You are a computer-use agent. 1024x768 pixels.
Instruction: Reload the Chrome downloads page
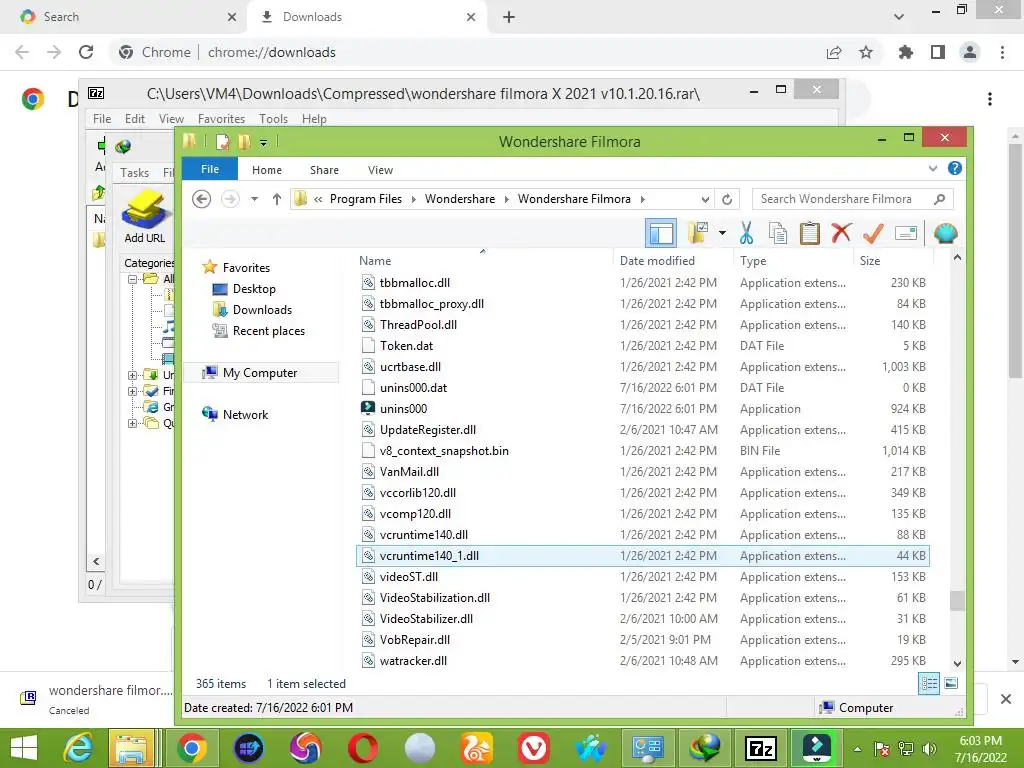tap(86, 52)
